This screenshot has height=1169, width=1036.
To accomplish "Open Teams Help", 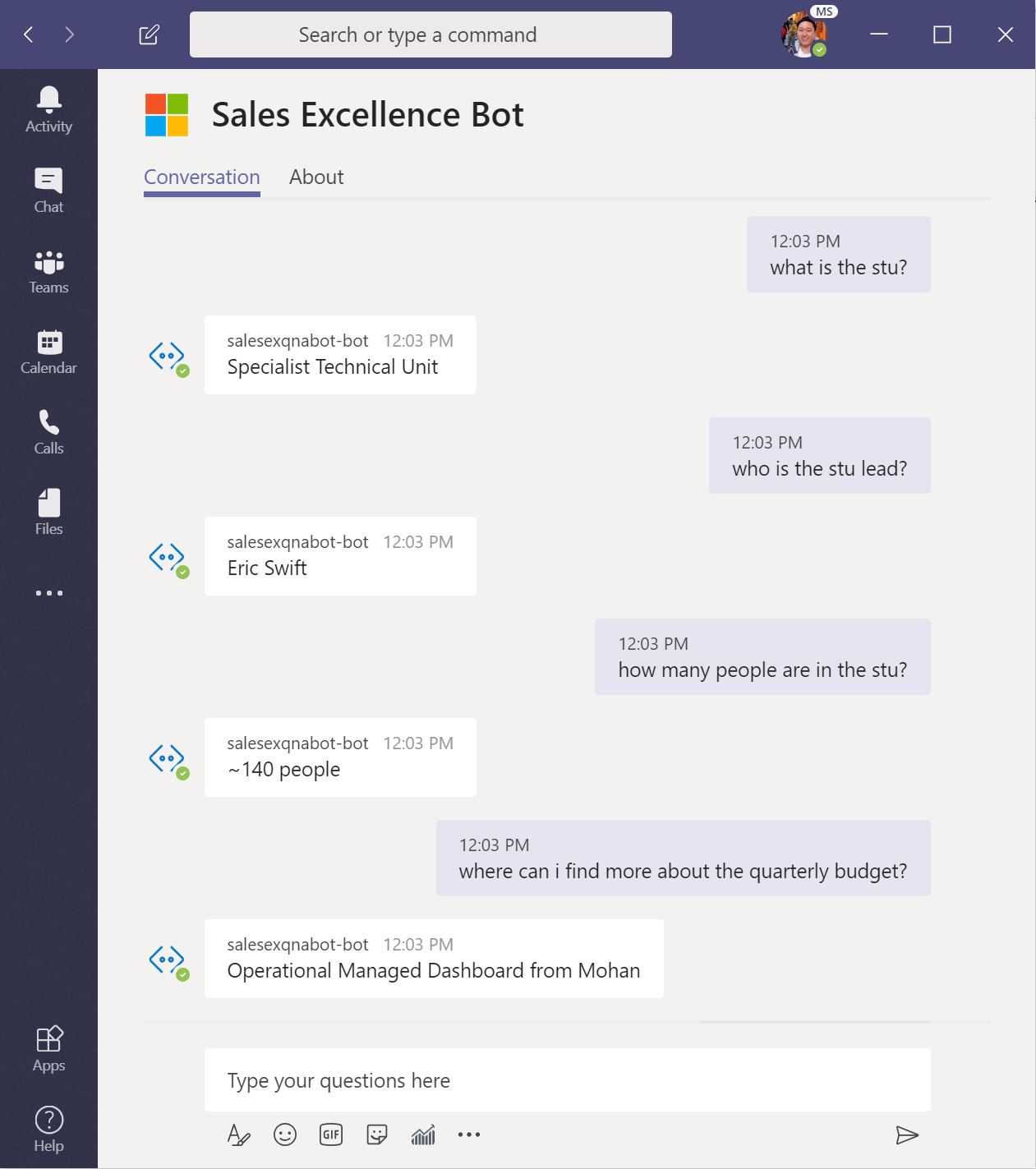I will (x=48, y=1127).
